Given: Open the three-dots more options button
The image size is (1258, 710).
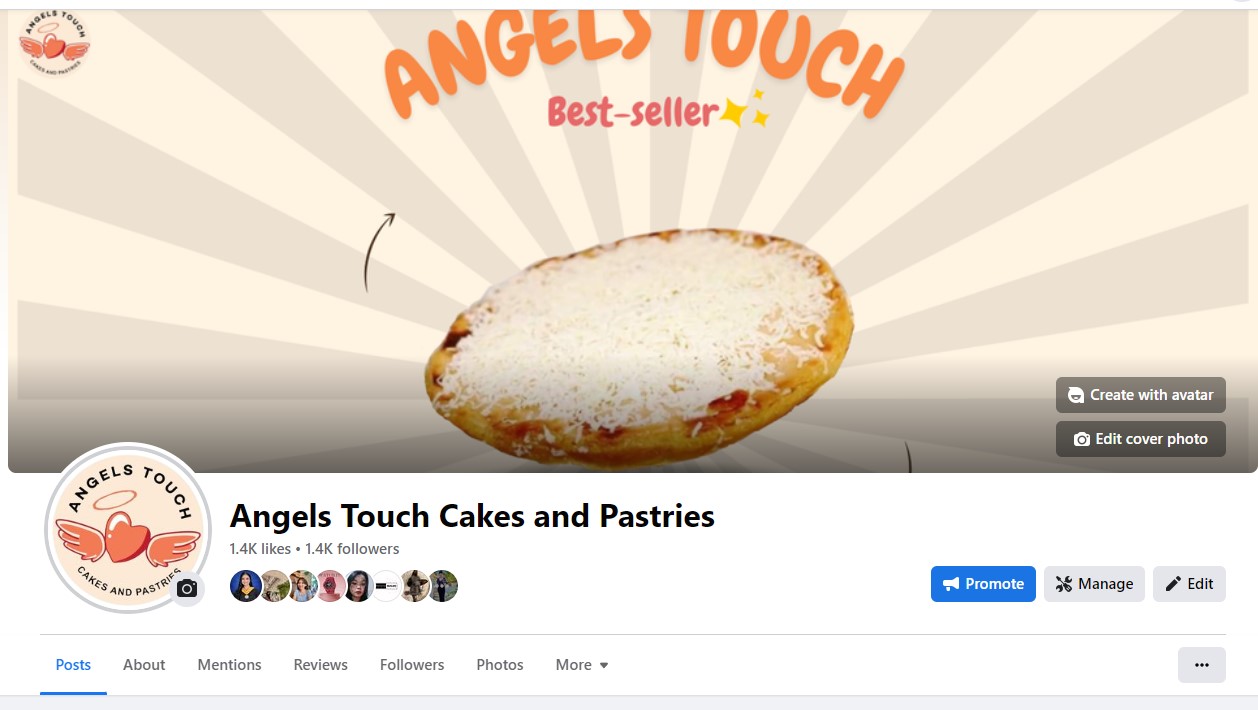Looking at the screenshot, I should (x=1201, y=665).
